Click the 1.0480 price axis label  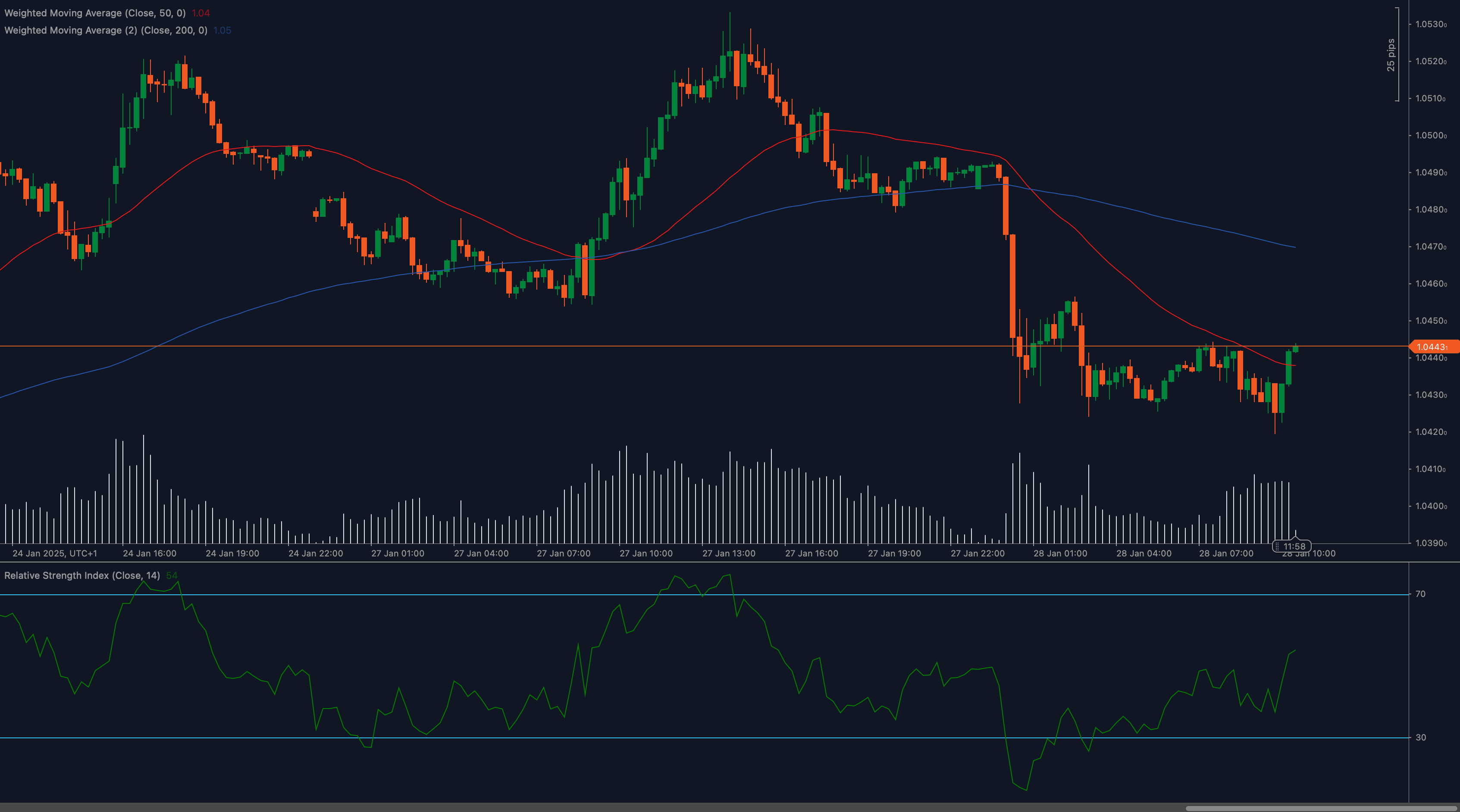(1431, 209)
